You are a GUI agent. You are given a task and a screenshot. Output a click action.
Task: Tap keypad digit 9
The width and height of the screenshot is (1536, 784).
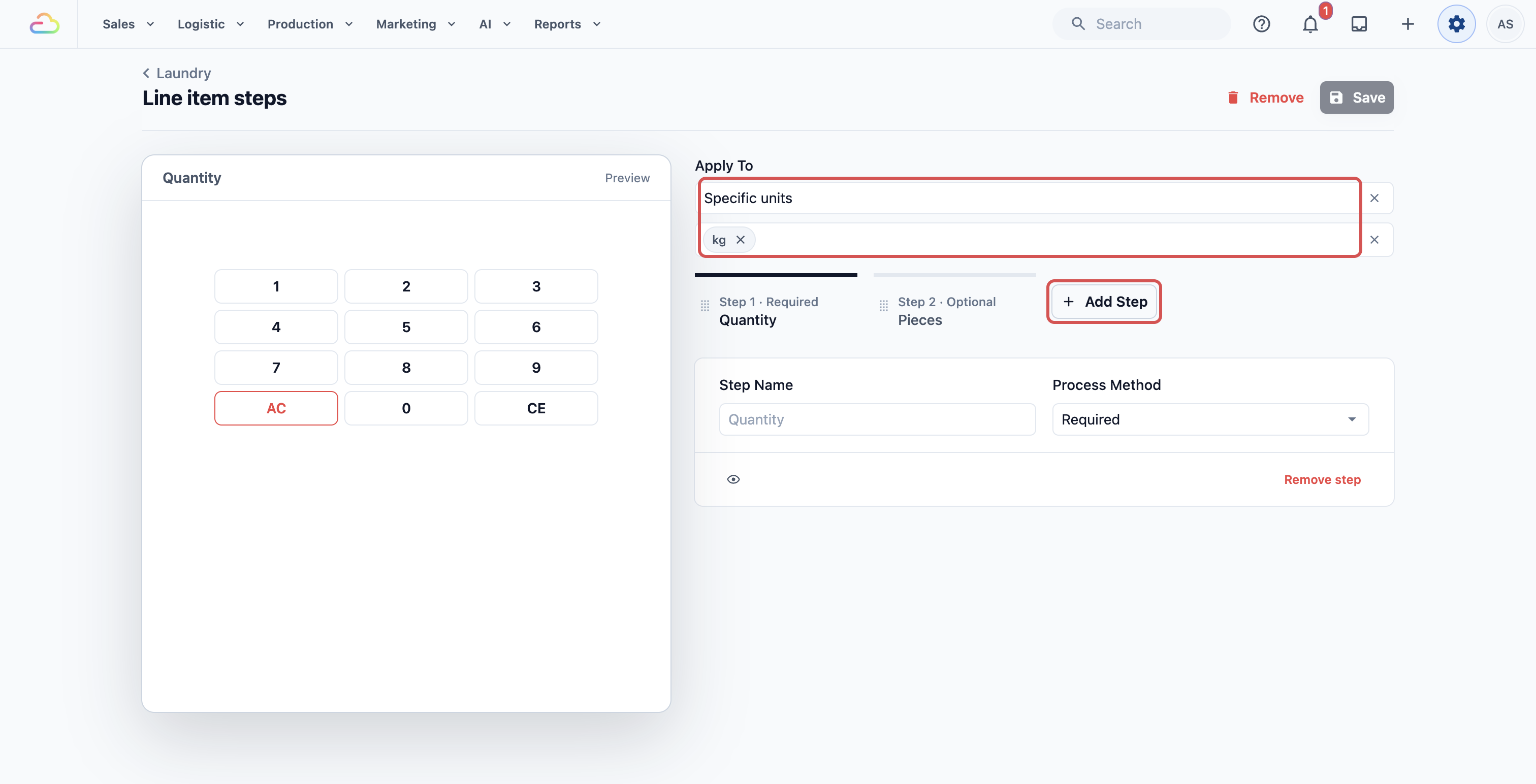536,367
